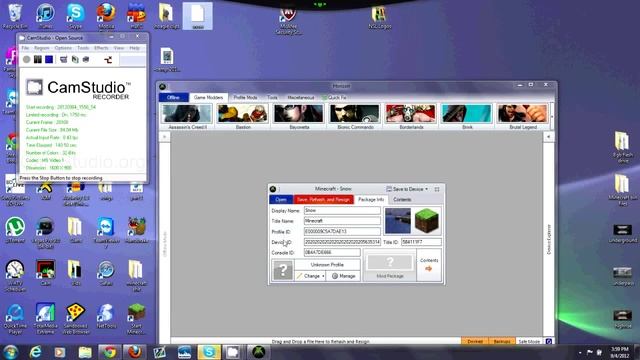Switch to the Profile Mods tab
This screenshot has height=360, width=640.
click(245, 98)
